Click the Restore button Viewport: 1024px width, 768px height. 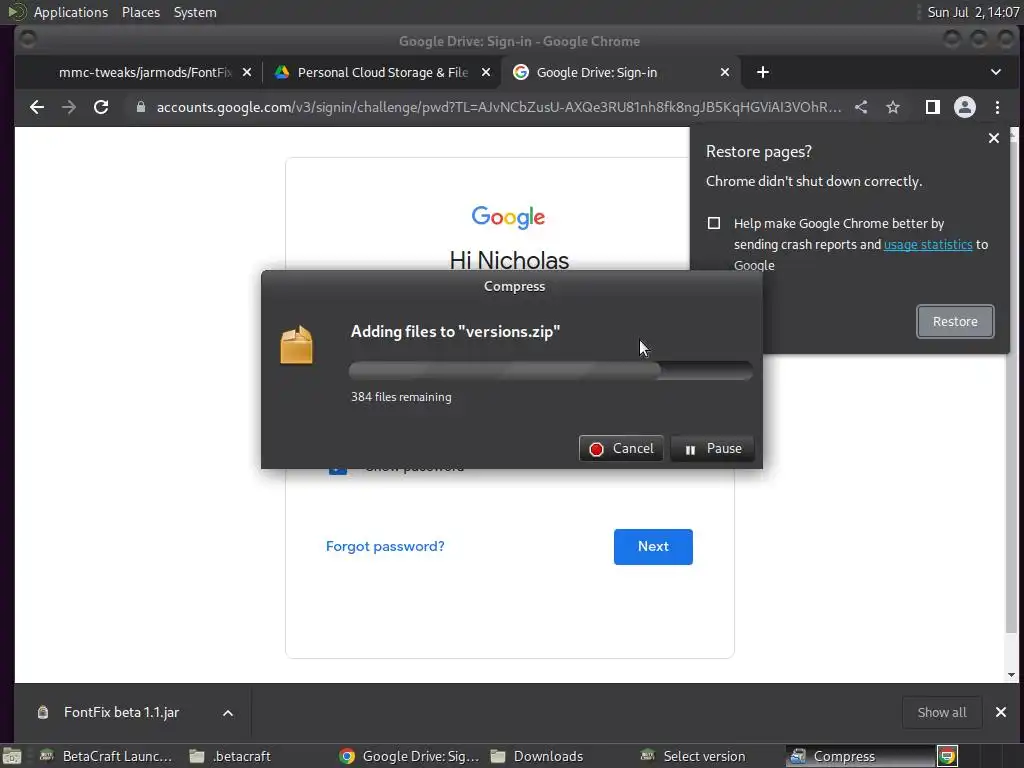[x=955, y=321]
